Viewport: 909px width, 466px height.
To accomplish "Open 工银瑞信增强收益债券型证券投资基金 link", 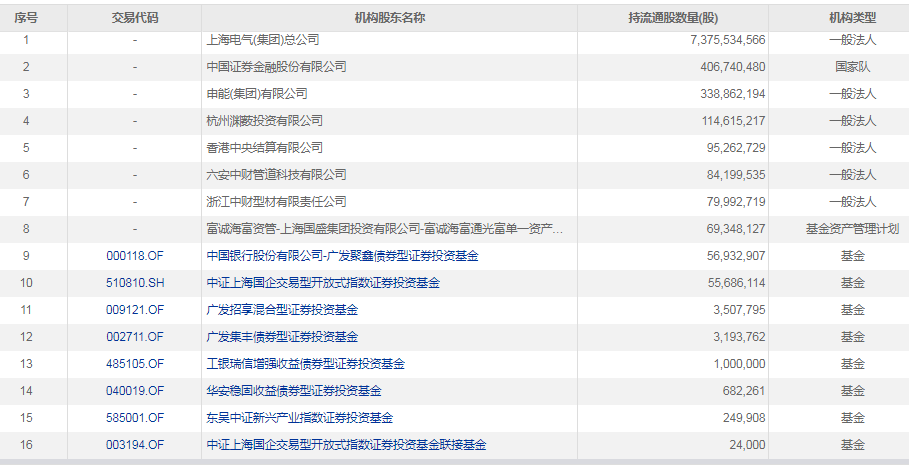I will click(x=306, y=364).
